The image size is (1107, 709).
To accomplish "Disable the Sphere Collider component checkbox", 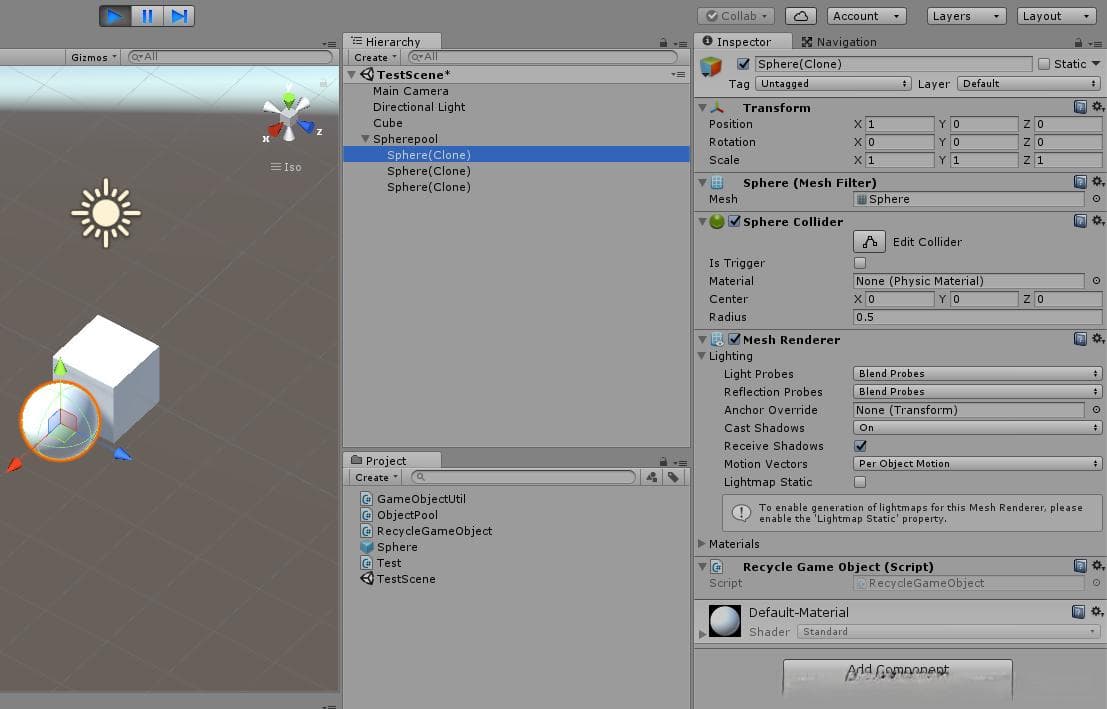I will click(x=734, y=221).
